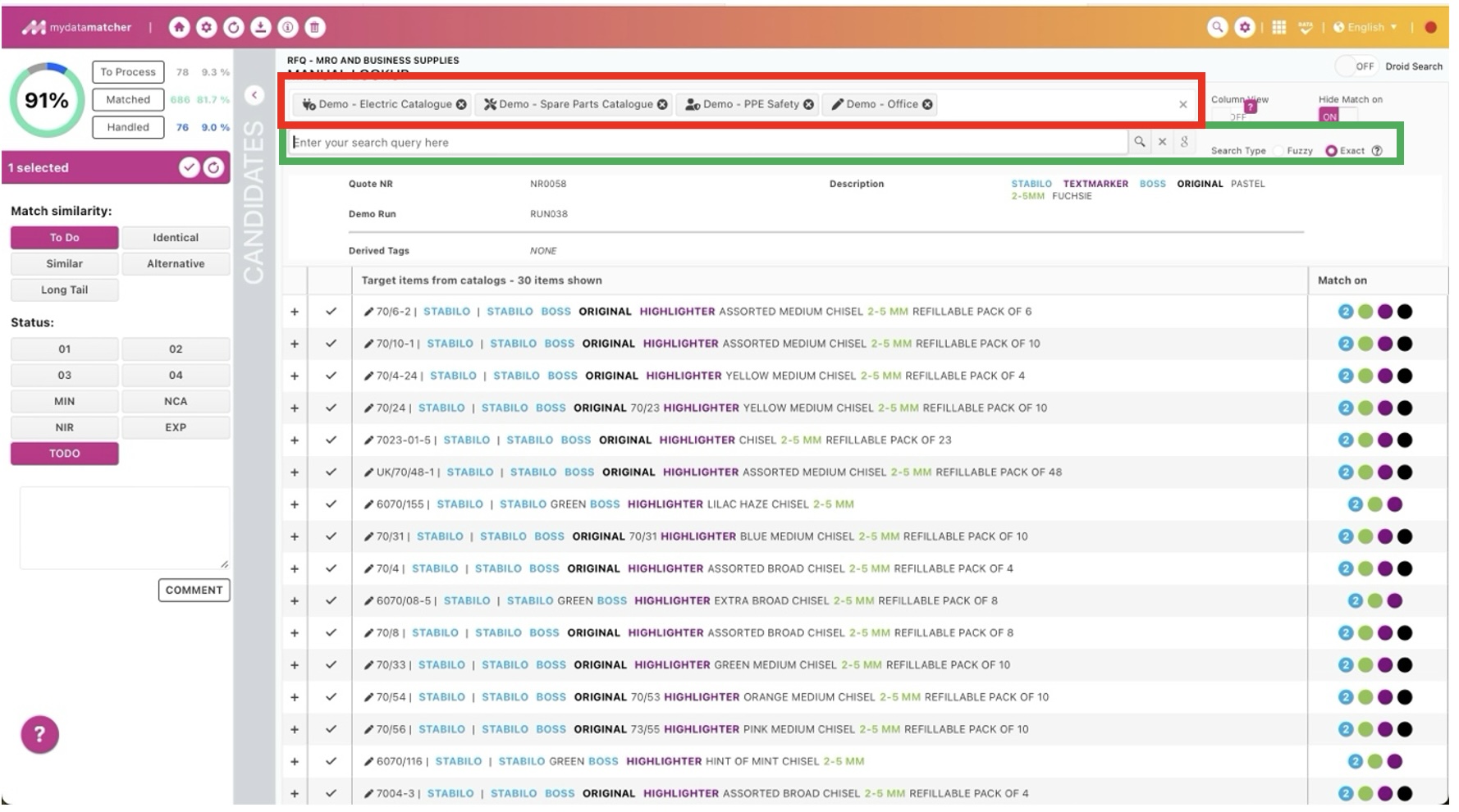This screenshot has width=1459, height=812.
Task: Tick the checkmark for item 7023-01-5
Action: point(331,440)
